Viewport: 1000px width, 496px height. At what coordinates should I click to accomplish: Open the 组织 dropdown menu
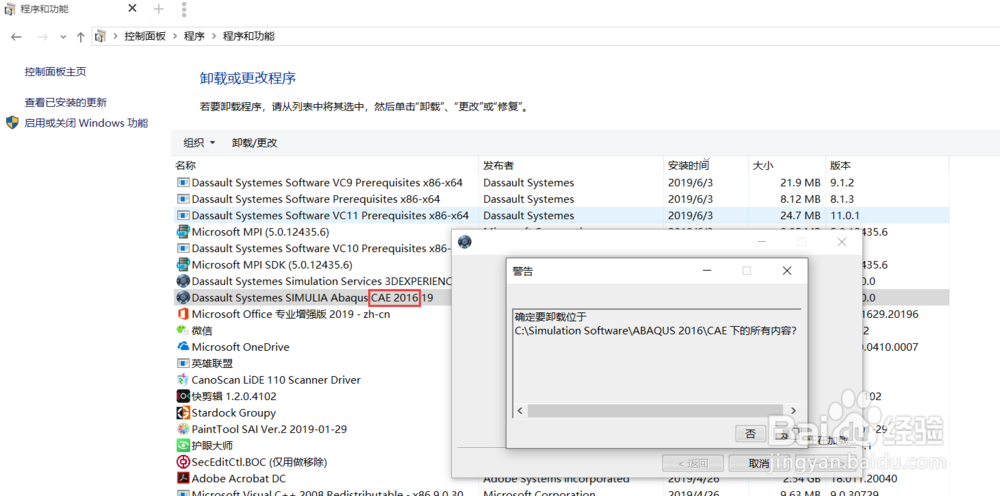pos(199,143)
